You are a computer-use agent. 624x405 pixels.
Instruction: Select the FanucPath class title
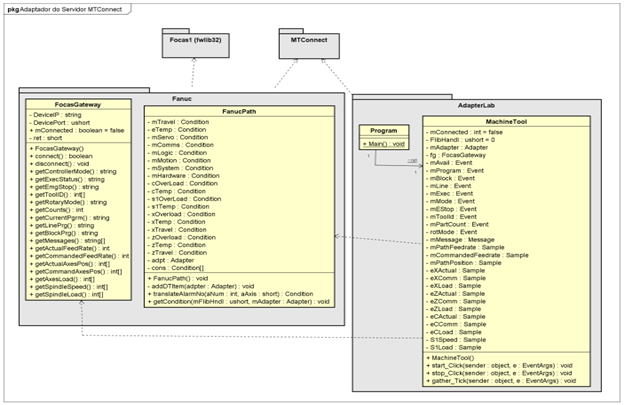tap(239, 111)
